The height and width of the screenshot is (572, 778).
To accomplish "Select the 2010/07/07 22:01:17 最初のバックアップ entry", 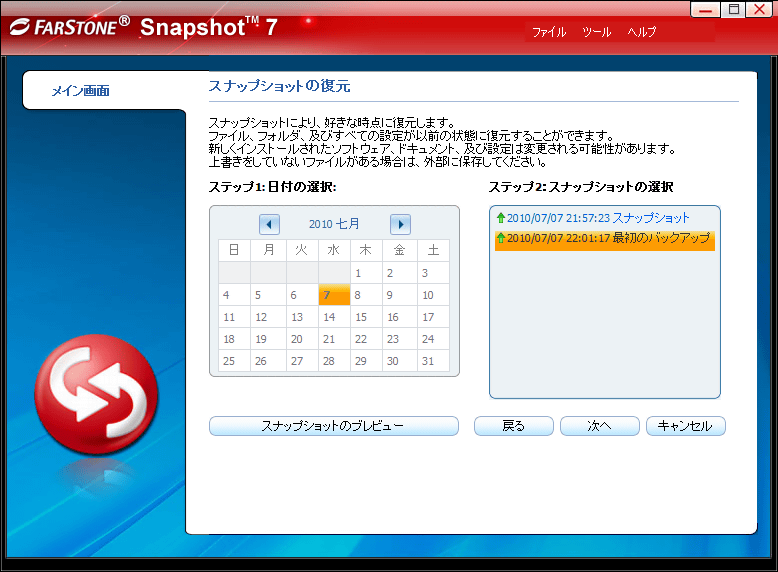I will [604, 239].
